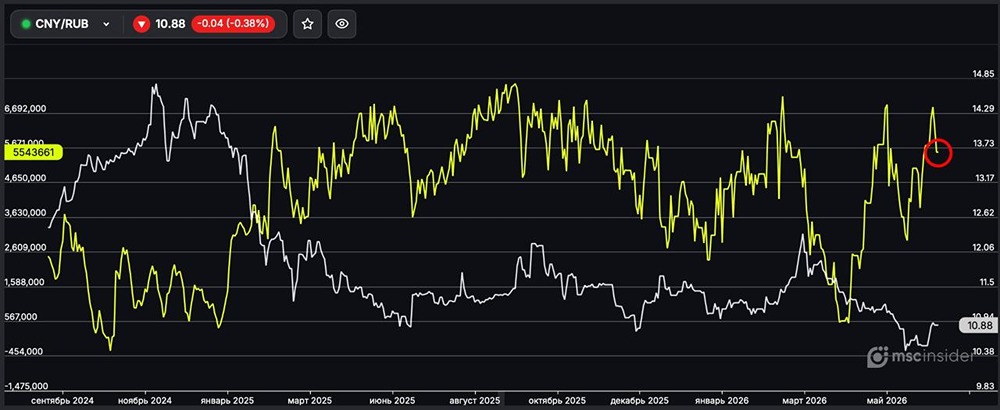Select the январь 2025 date label
The height and width of the screenshot is (410, 1000).
(227, 401)
